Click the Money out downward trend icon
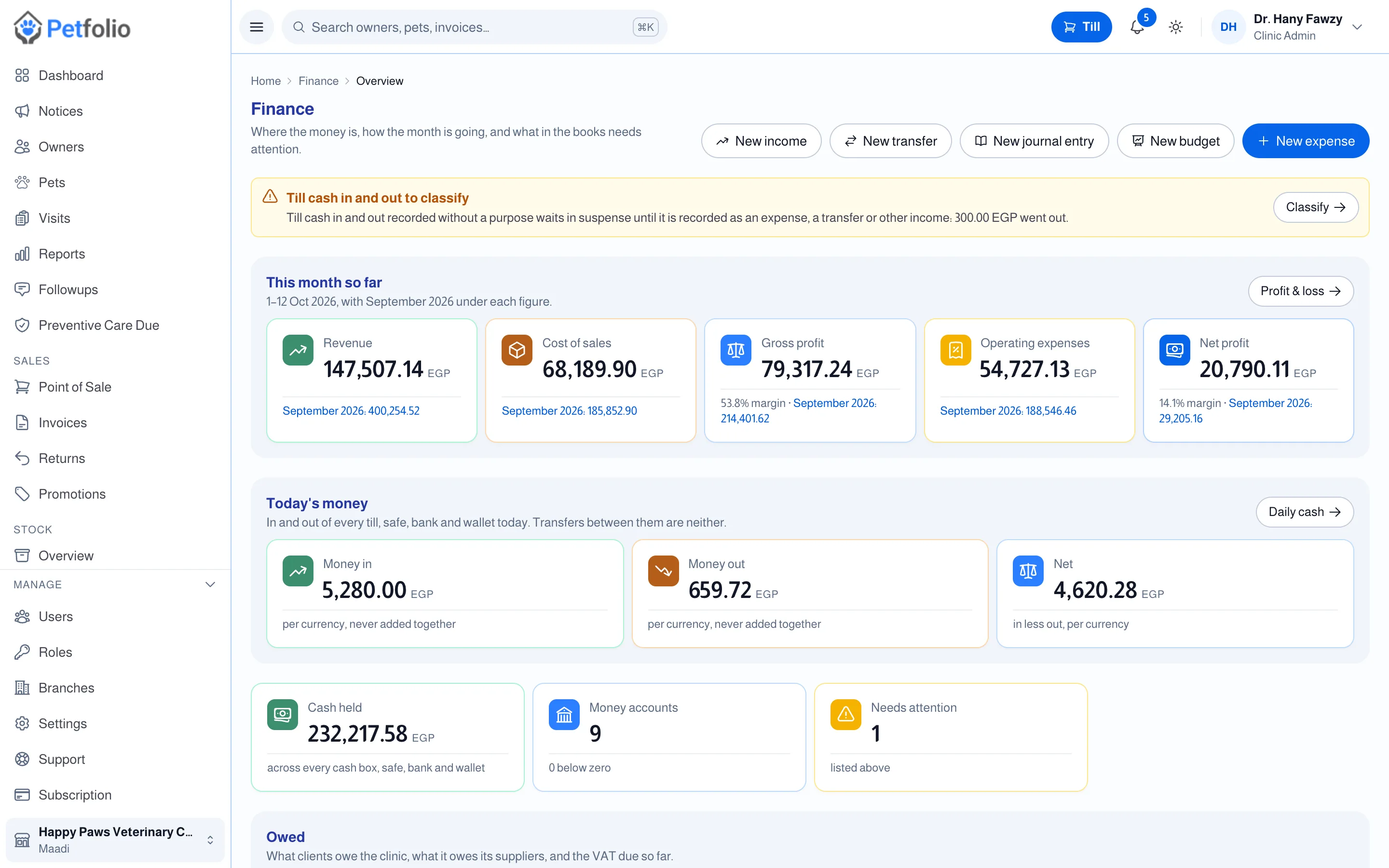This screenshot has height=868, width=1389. pyautogui.click(x=663, y=570)
